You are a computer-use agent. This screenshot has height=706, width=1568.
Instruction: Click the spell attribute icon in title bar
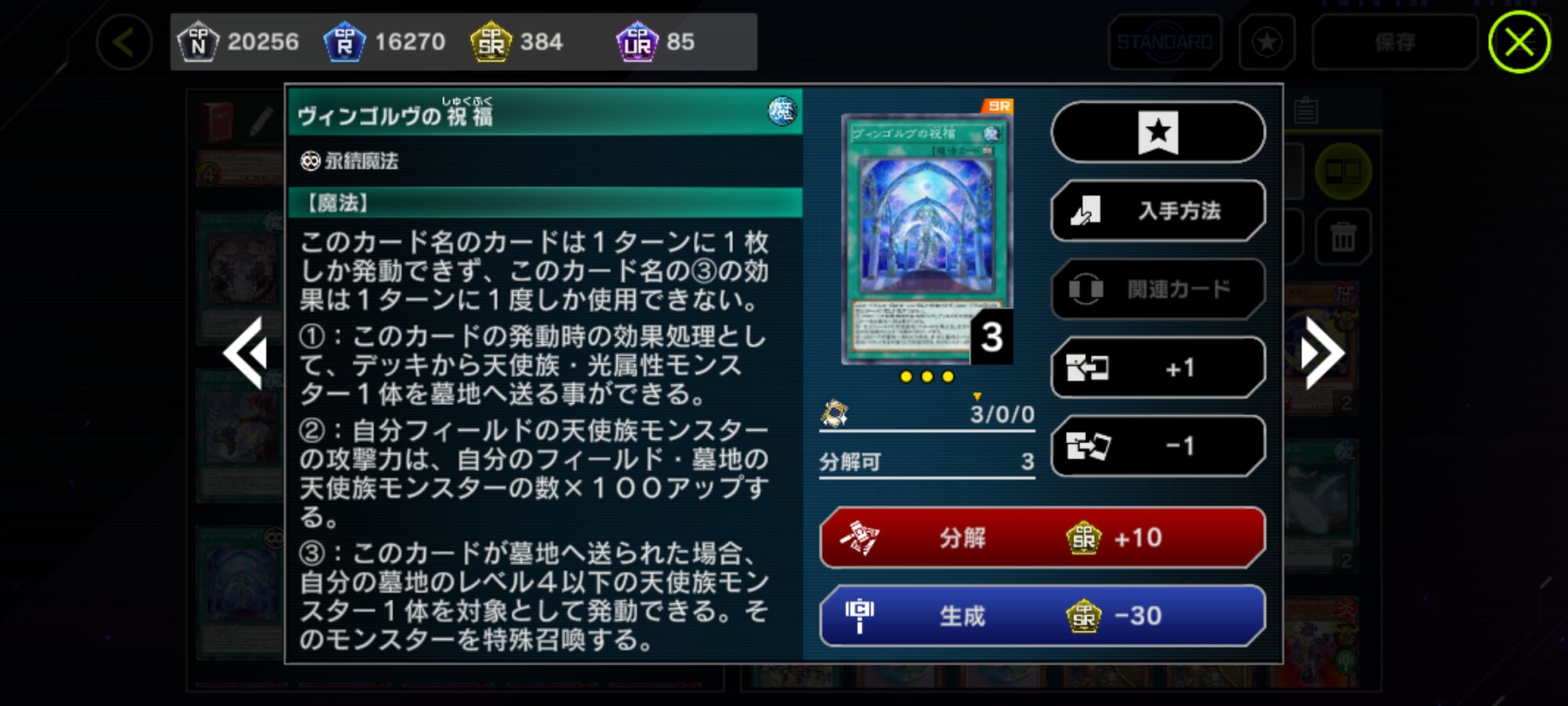click(x=782, y=111)
